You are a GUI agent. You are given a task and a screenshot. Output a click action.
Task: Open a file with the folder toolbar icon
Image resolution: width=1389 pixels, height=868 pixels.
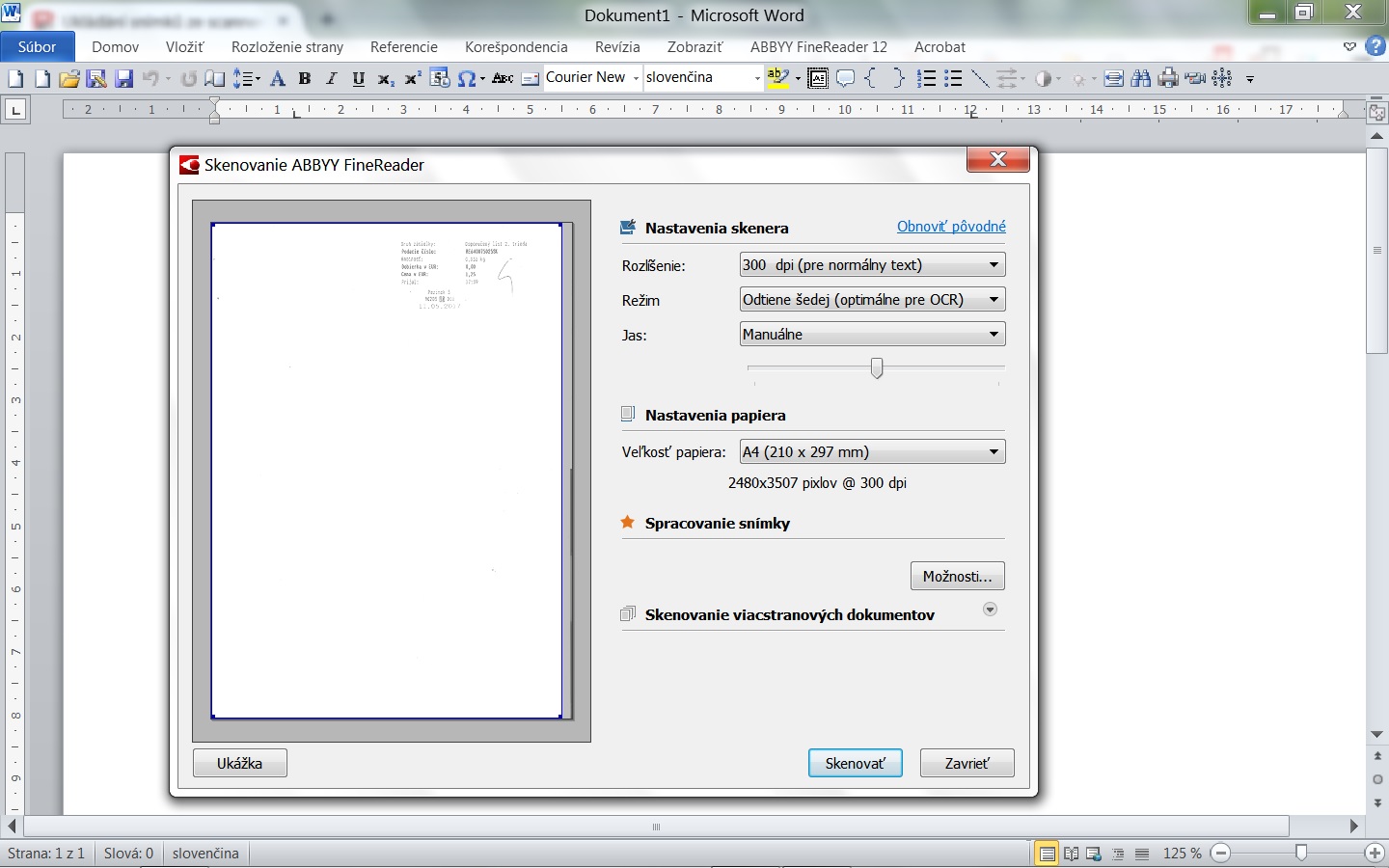point(68,79)
